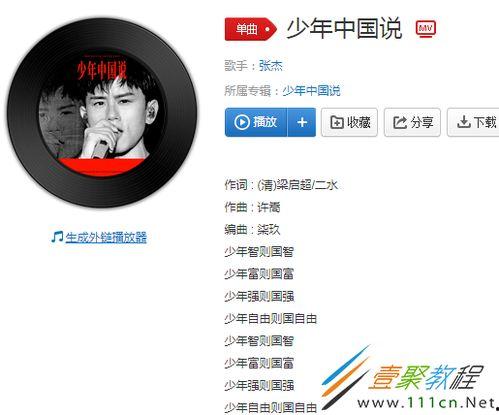Click the 下载 download arrow icon
The width and height of the screenshot is (499, 415).
(463, 122)
